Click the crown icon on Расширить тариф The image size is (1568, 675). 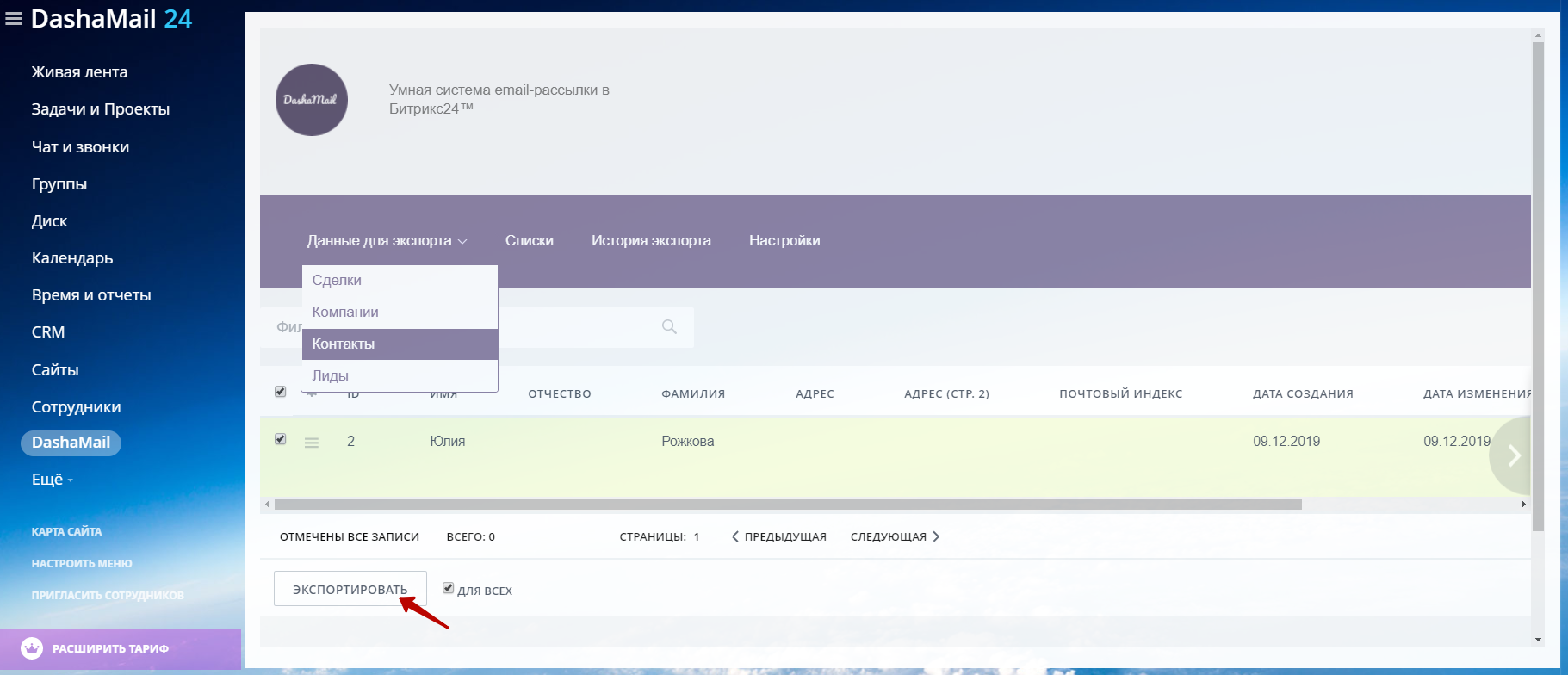[32, 648]
